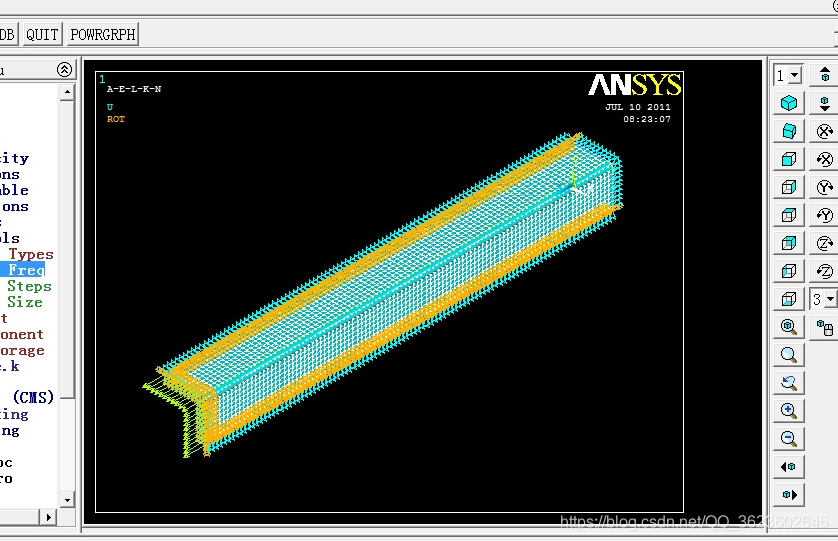The width and height of the screenshot is (838, 541).
Task: Click the Oblique View tilted cube icon
Action: click(x=789, y=131)
